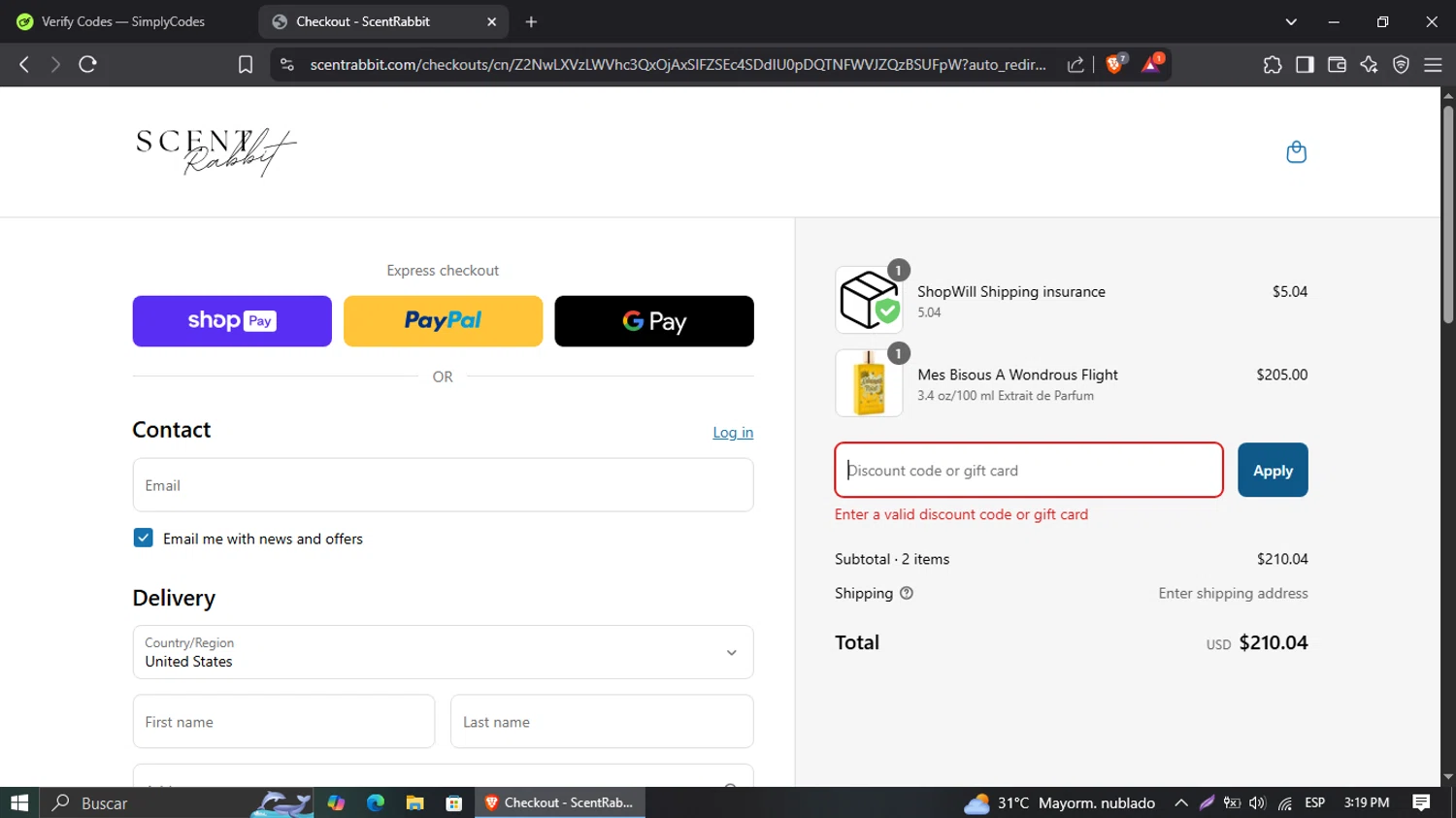1456x818 pixels.
Task: Toggle the browser sidebar panel
Action: click(1305, 64)
